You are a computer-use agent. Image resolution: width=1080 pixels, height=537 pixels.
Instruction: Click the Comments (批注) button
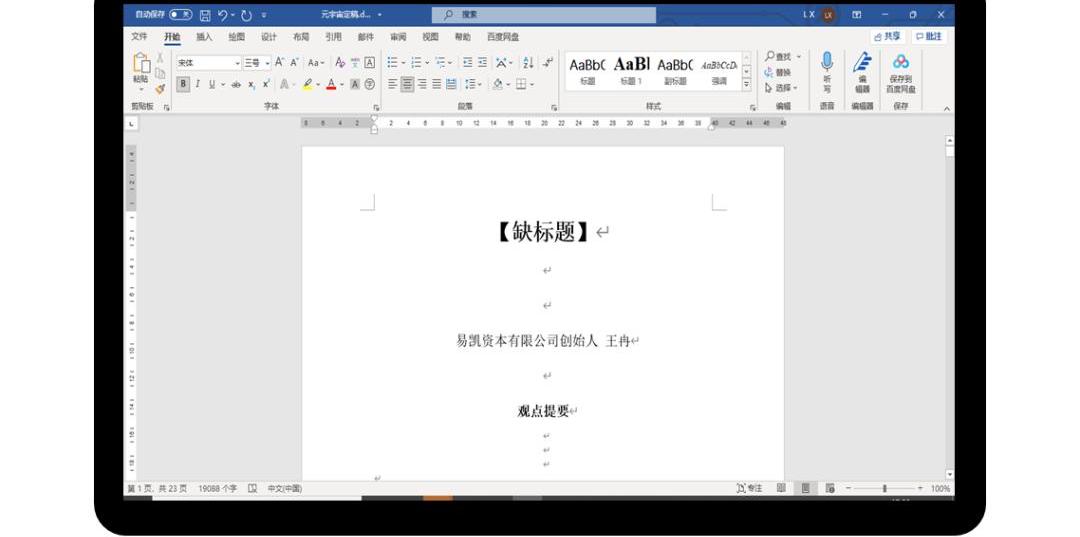pos(928,37)
